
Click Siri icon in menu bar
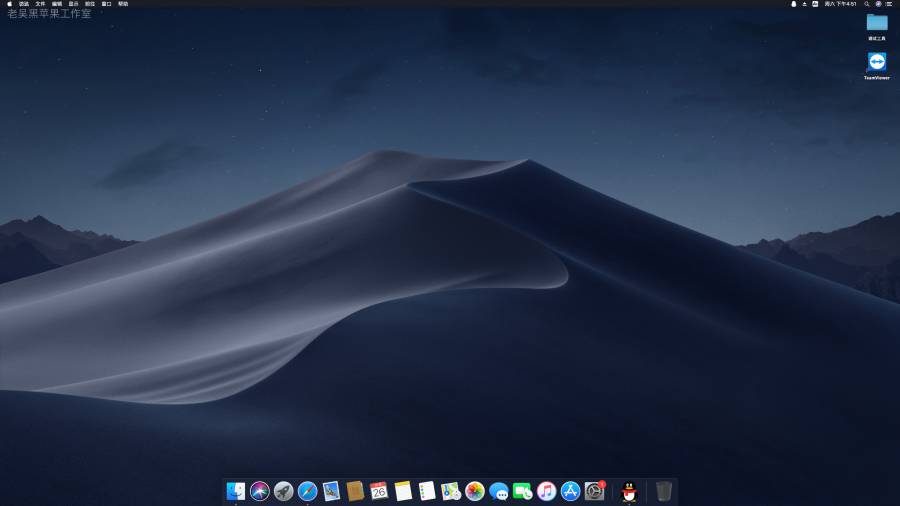click(878, 4)
